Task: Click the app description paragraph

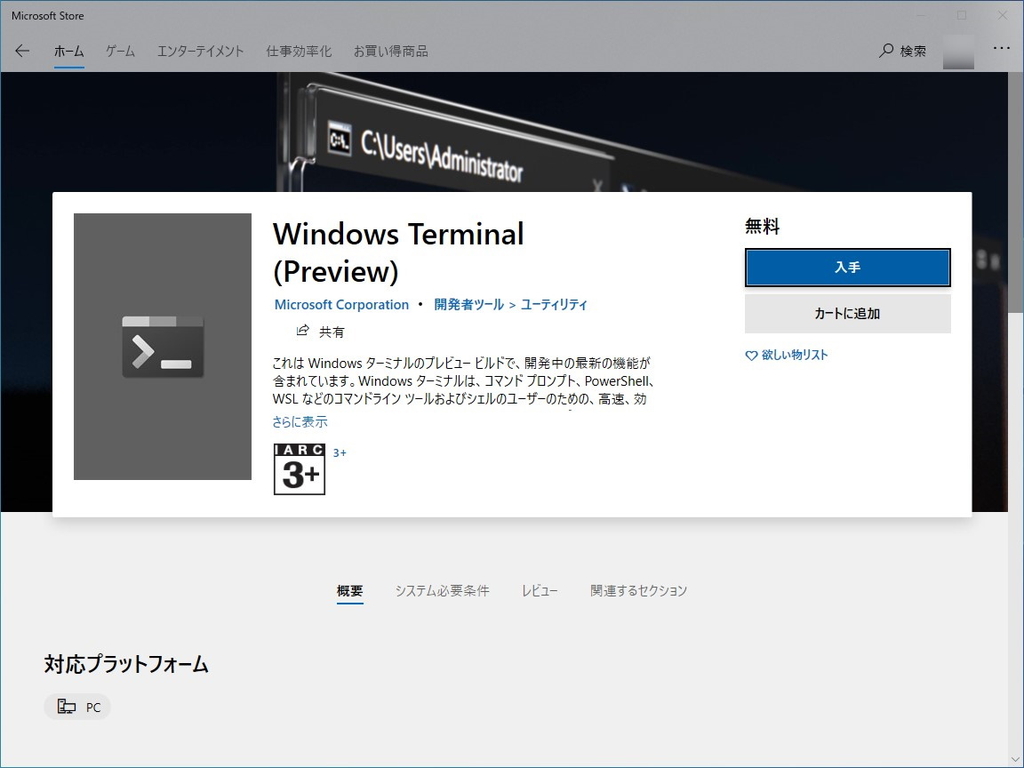Action: (463, 381)
